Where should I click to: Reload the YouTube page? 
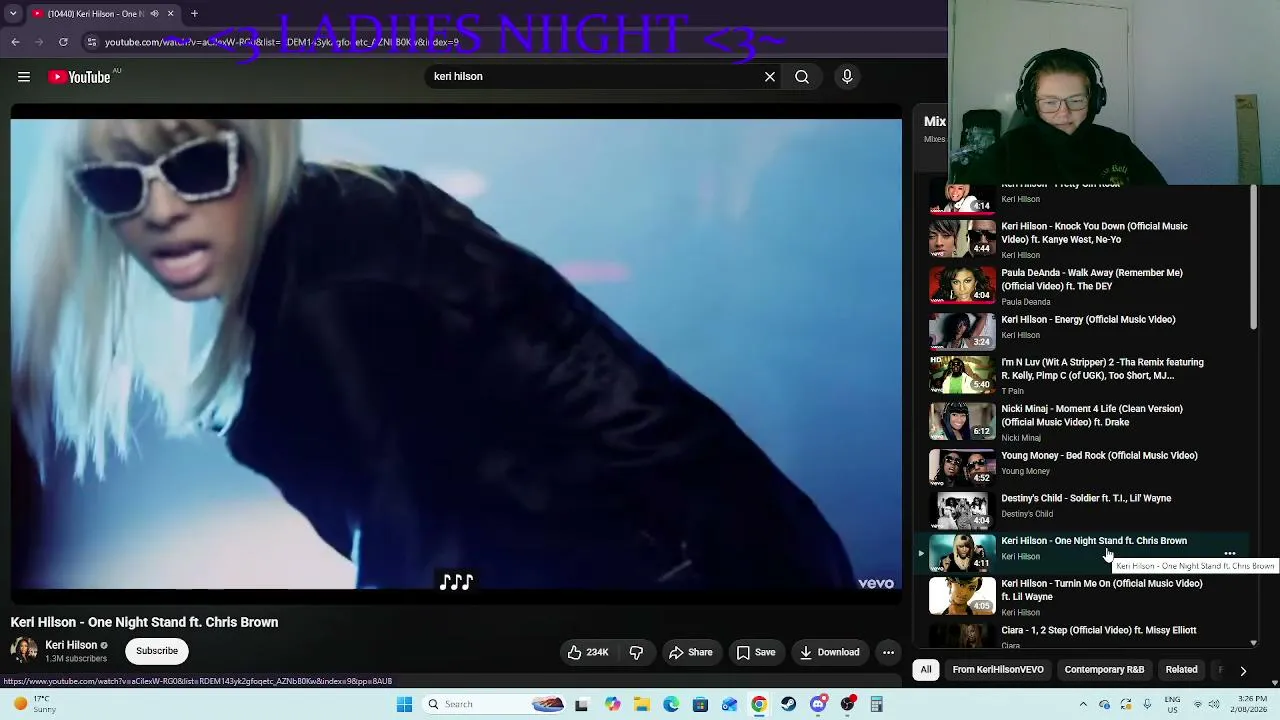click(63, 42)
